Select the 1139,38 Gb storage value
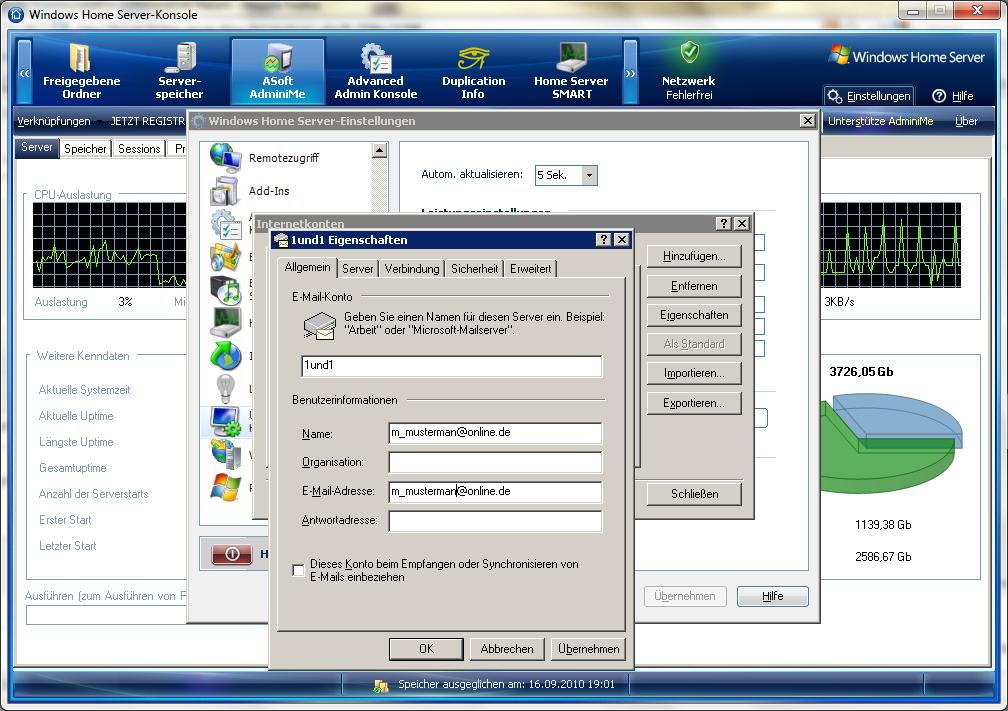The height and width of the screenshot is (711, 1008). pyautogui.click(x=883, y=525)
